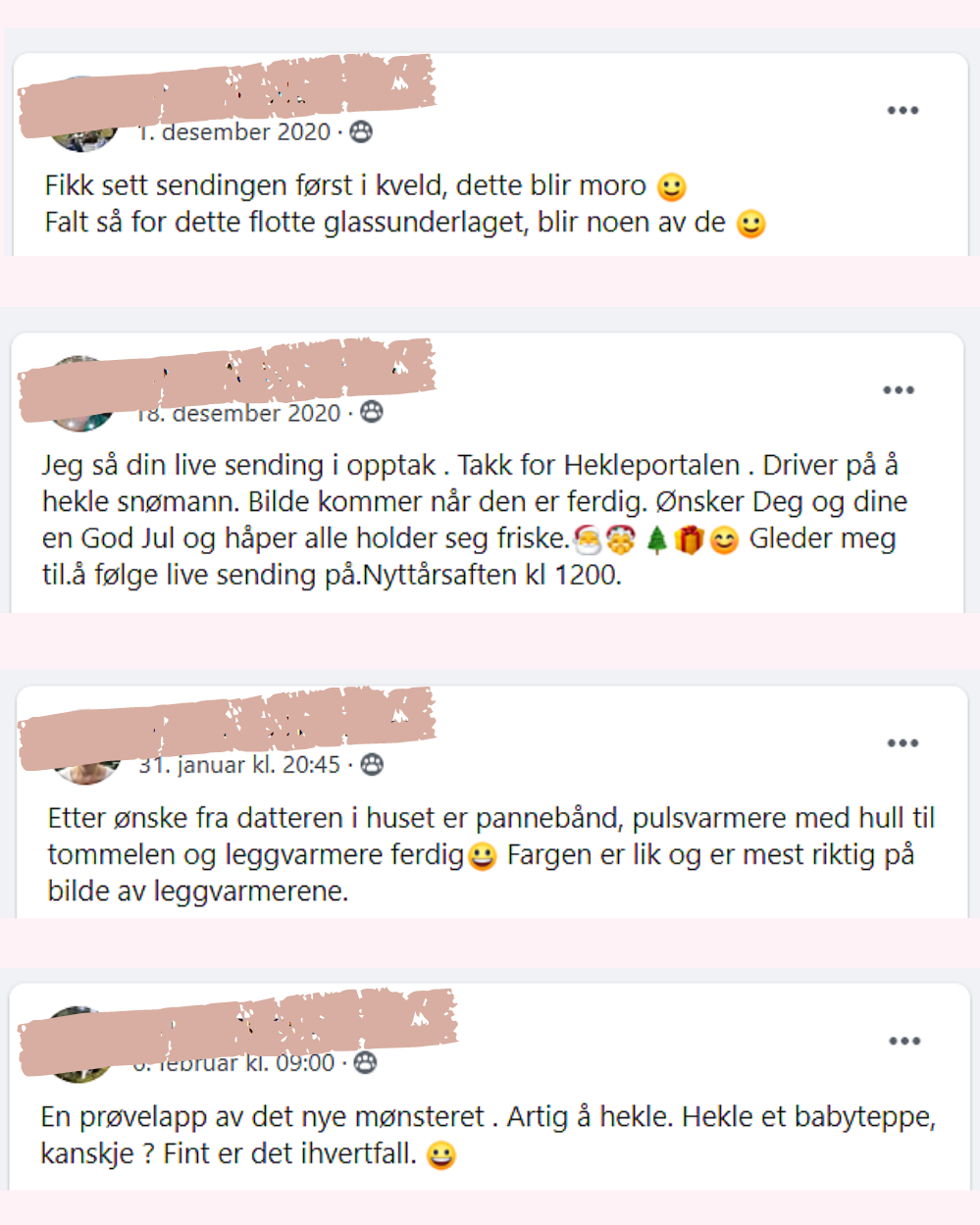Click group privacy icon beside 18. desember 2020

click(x=371, y=413)
